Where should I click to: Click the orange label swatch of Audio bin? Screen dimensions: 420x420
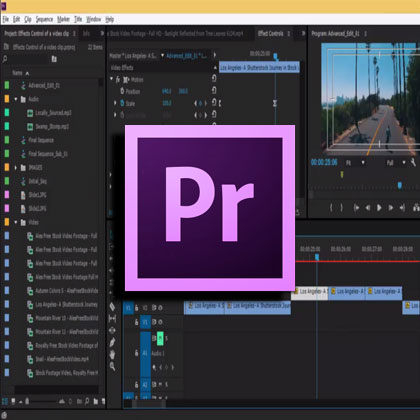[x=7, y=99]
